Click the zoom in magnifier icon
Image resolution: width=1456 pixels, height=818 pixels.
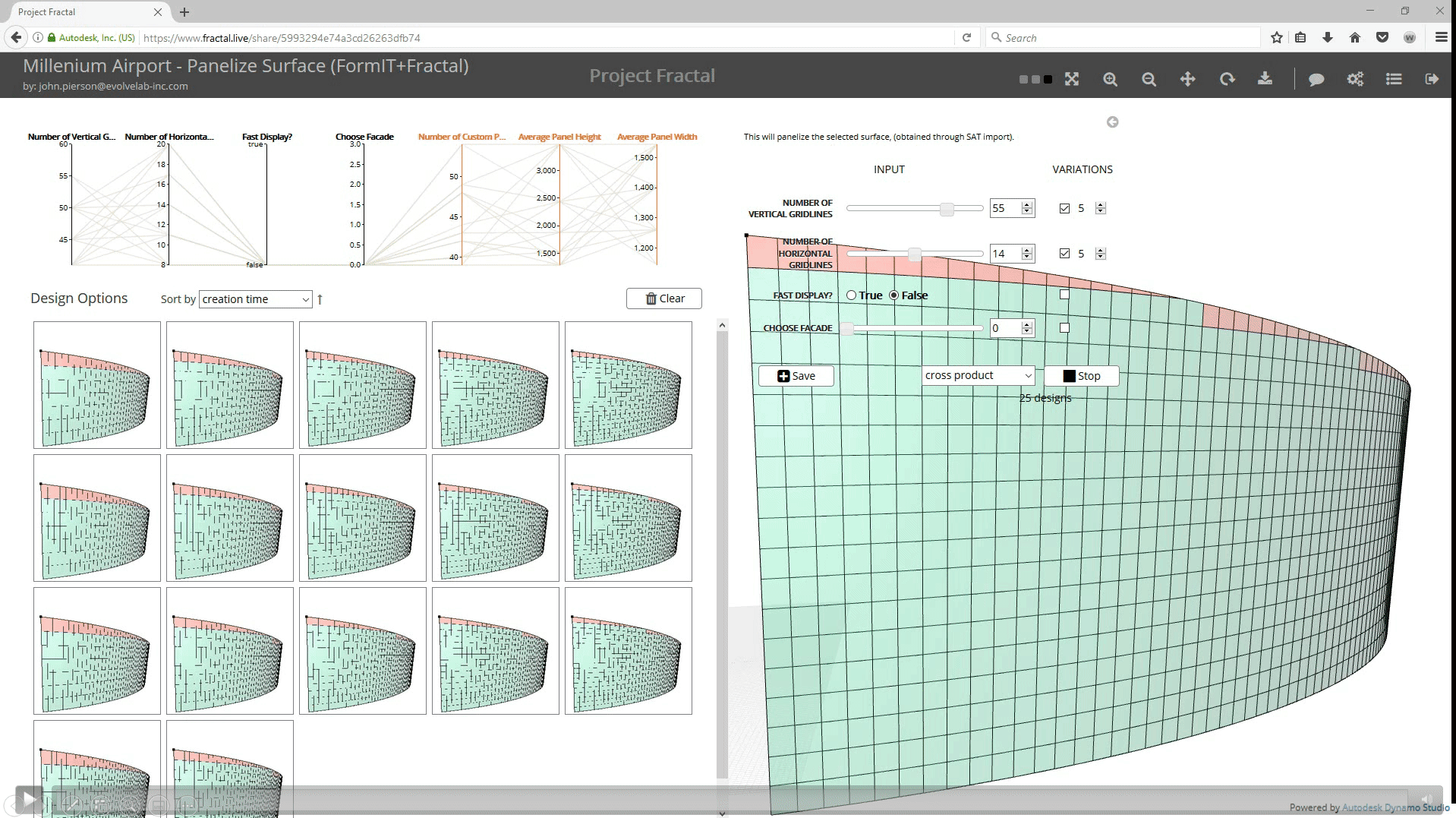tap(1110, 79)
